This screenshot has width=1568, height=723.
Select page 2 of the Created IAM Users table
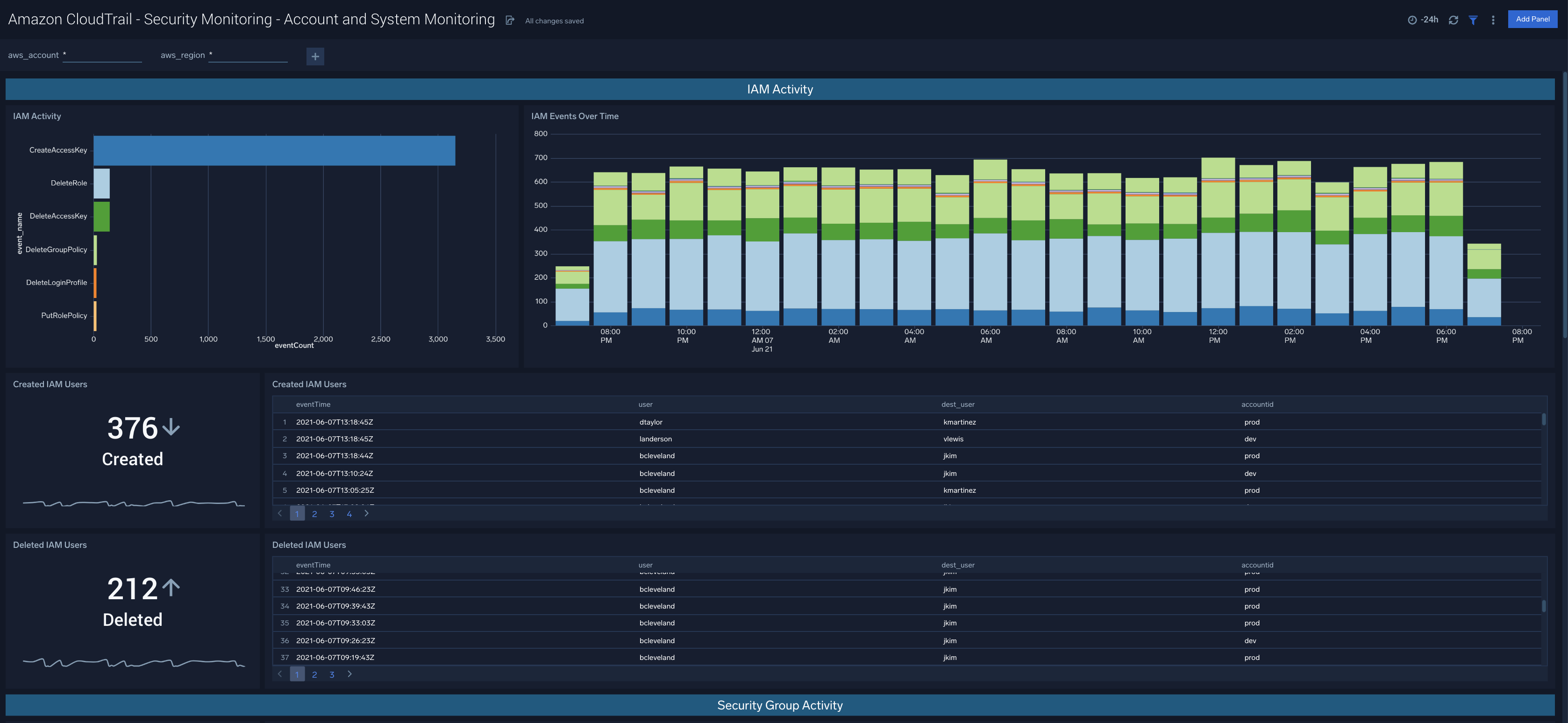[x=315, y=513]
